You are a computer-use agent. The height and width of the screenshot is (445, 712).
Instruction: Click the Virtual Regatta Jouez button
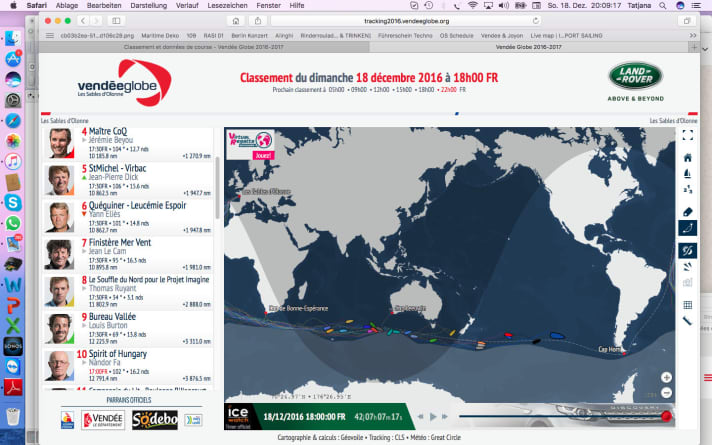[263, 155]
